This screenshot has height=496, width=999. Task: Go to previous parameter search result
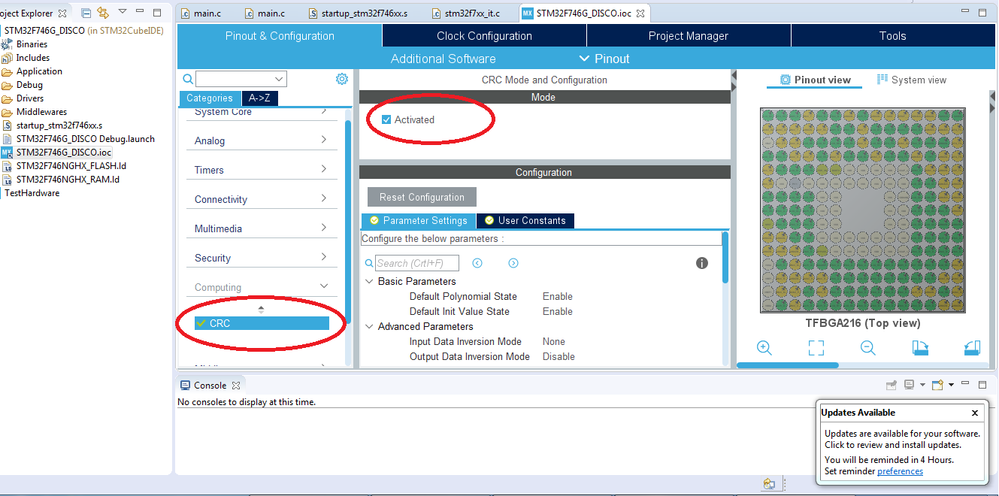pyautogui.click(x=477, y=263)
